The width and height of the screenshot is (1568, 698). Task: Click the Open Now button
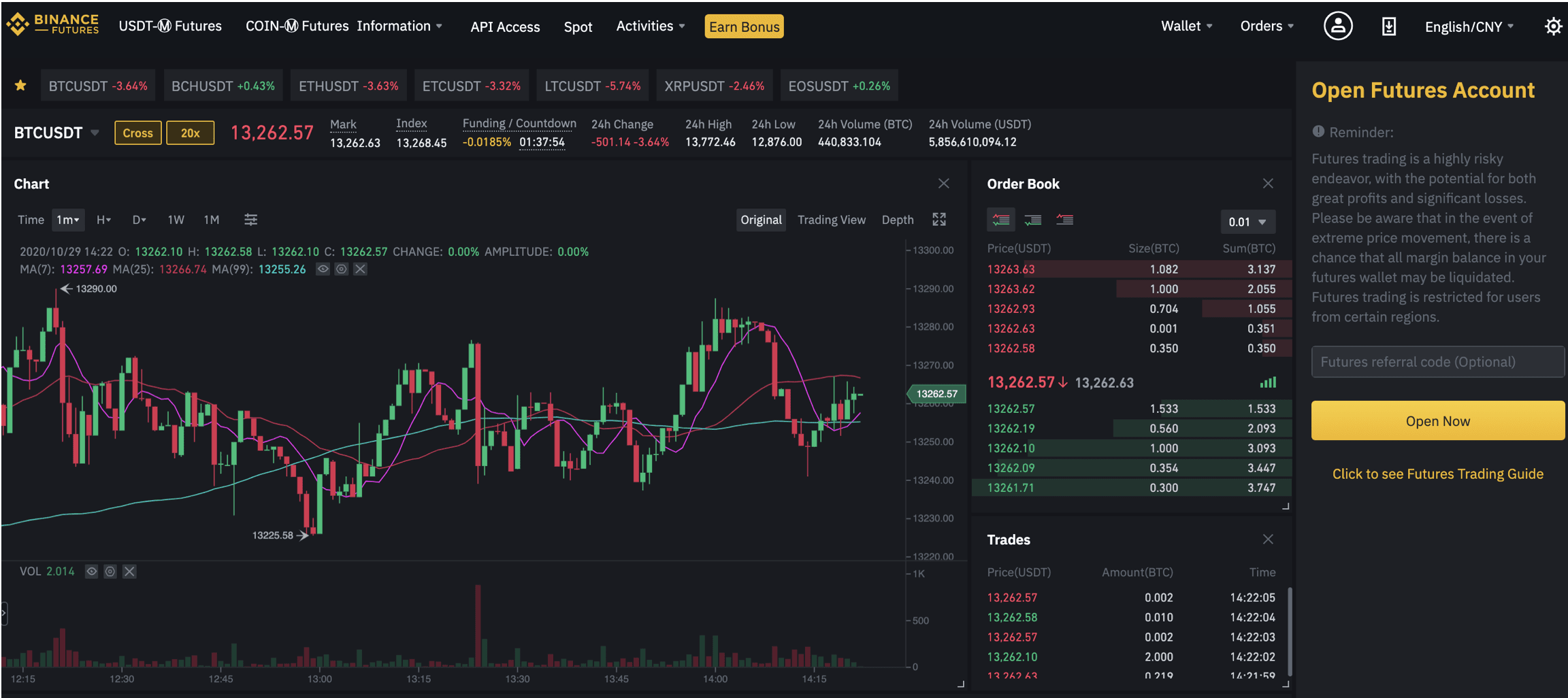[x=1437, y=420]
